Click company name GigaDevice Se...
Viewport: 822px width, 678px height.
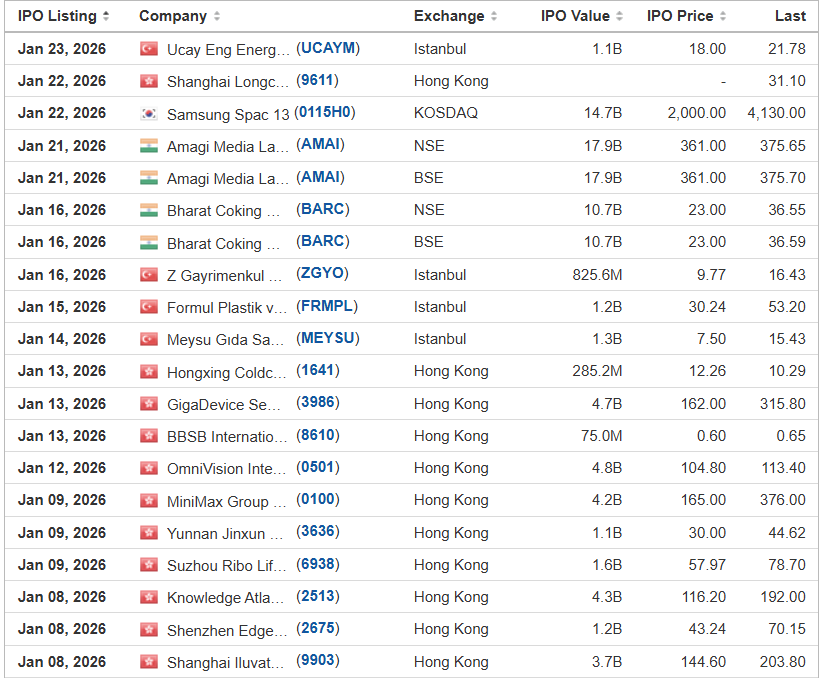pyautogui.click(x=223, y=404)
